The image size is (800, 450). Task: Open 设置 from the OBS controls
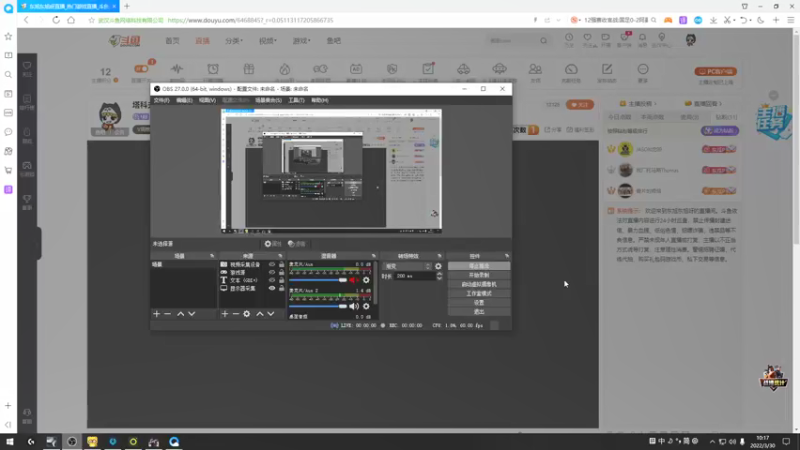pyautogui.click(x=479, y=303)
